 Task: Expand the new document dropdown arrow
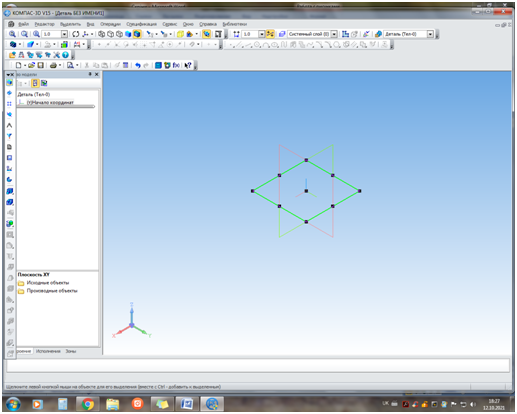point(25,65)
